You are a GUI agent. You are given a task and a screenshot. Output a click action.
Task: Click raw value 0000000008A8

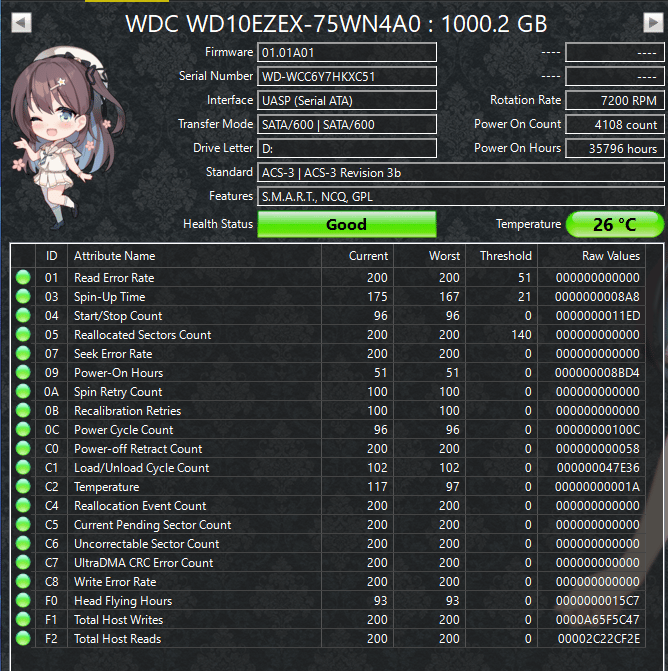point(597,297)
